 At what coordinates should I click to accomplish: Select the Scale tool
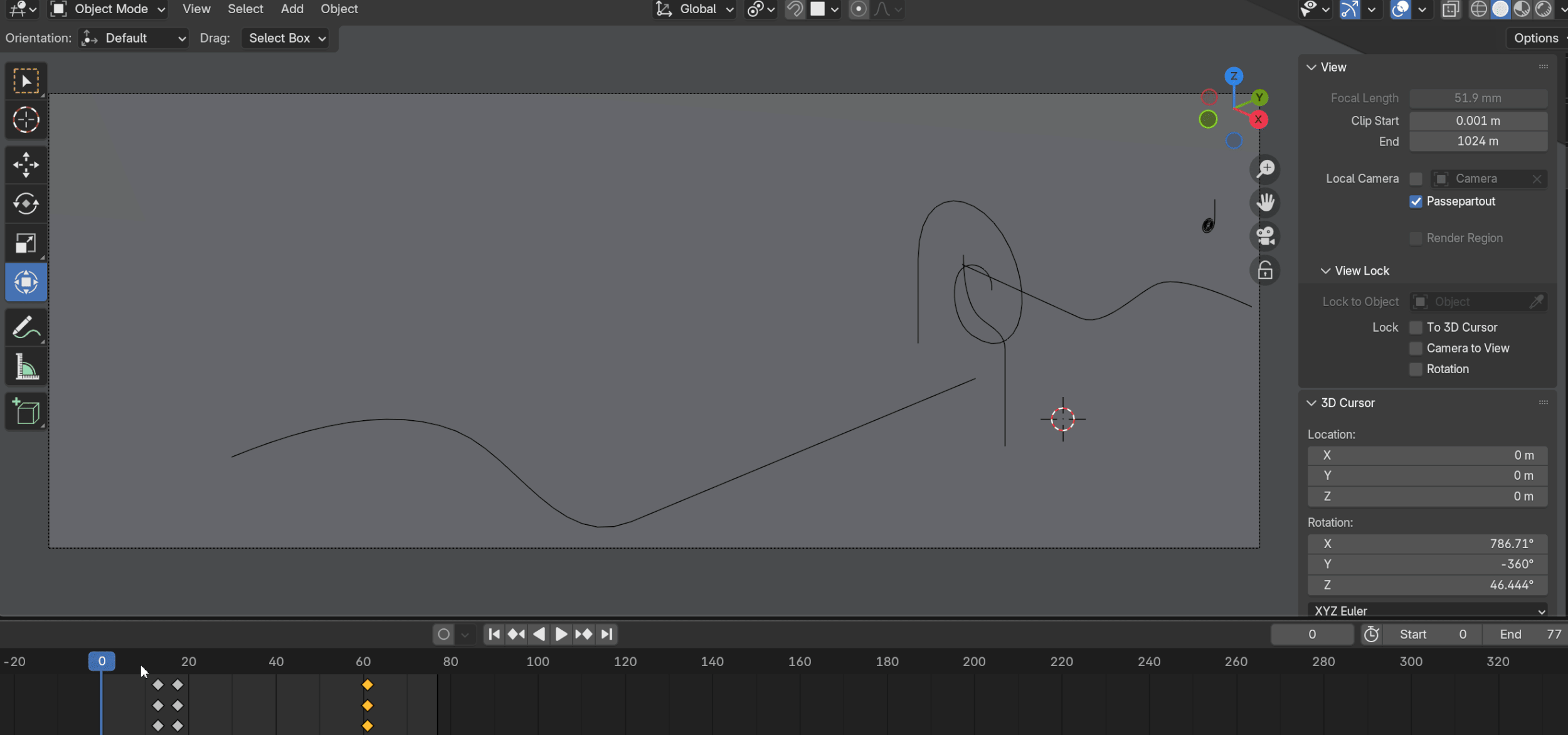click(26, 243)
